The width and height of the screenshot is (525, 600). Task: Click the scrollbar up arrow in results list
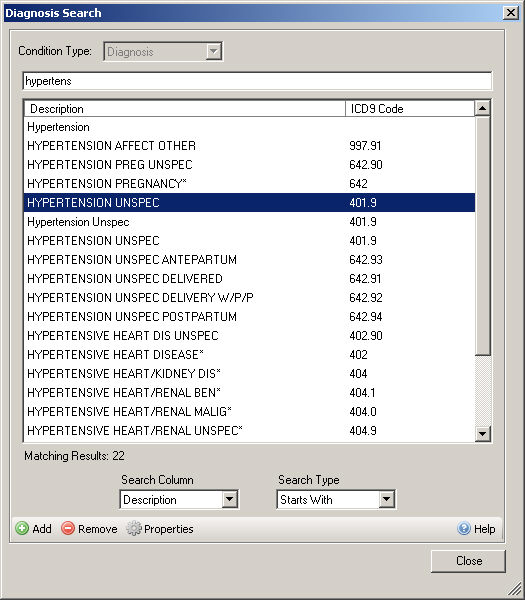tap(483, 109)
